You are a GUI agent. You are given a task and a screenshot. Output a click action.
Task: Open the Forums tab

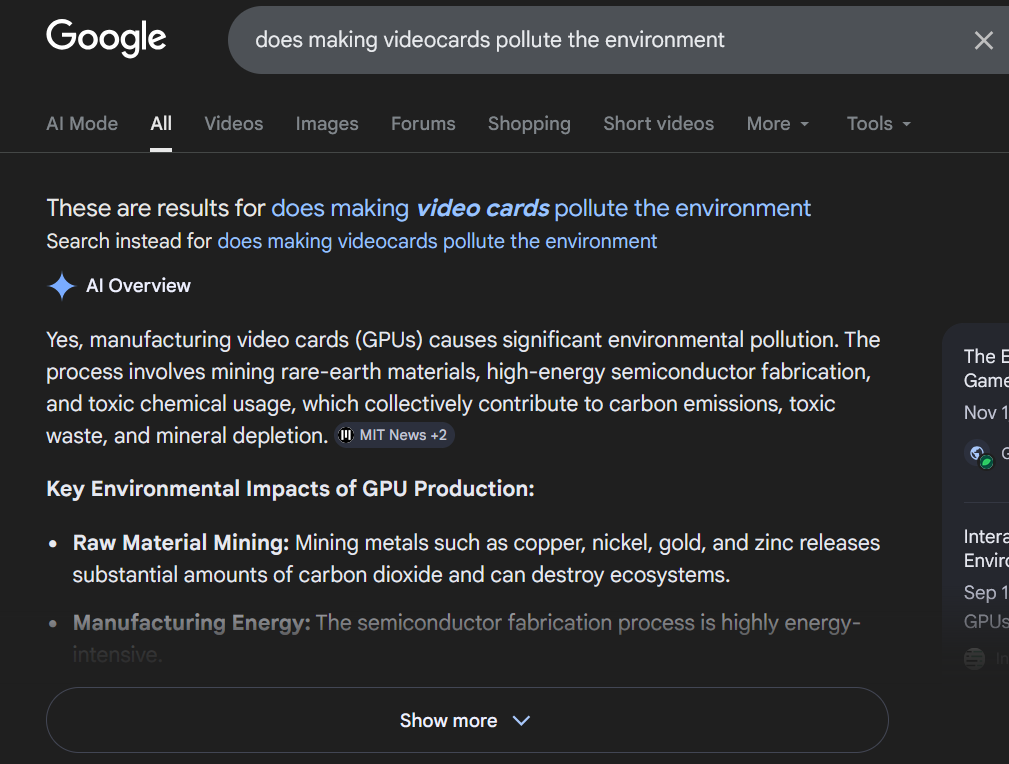coord(423,124)
